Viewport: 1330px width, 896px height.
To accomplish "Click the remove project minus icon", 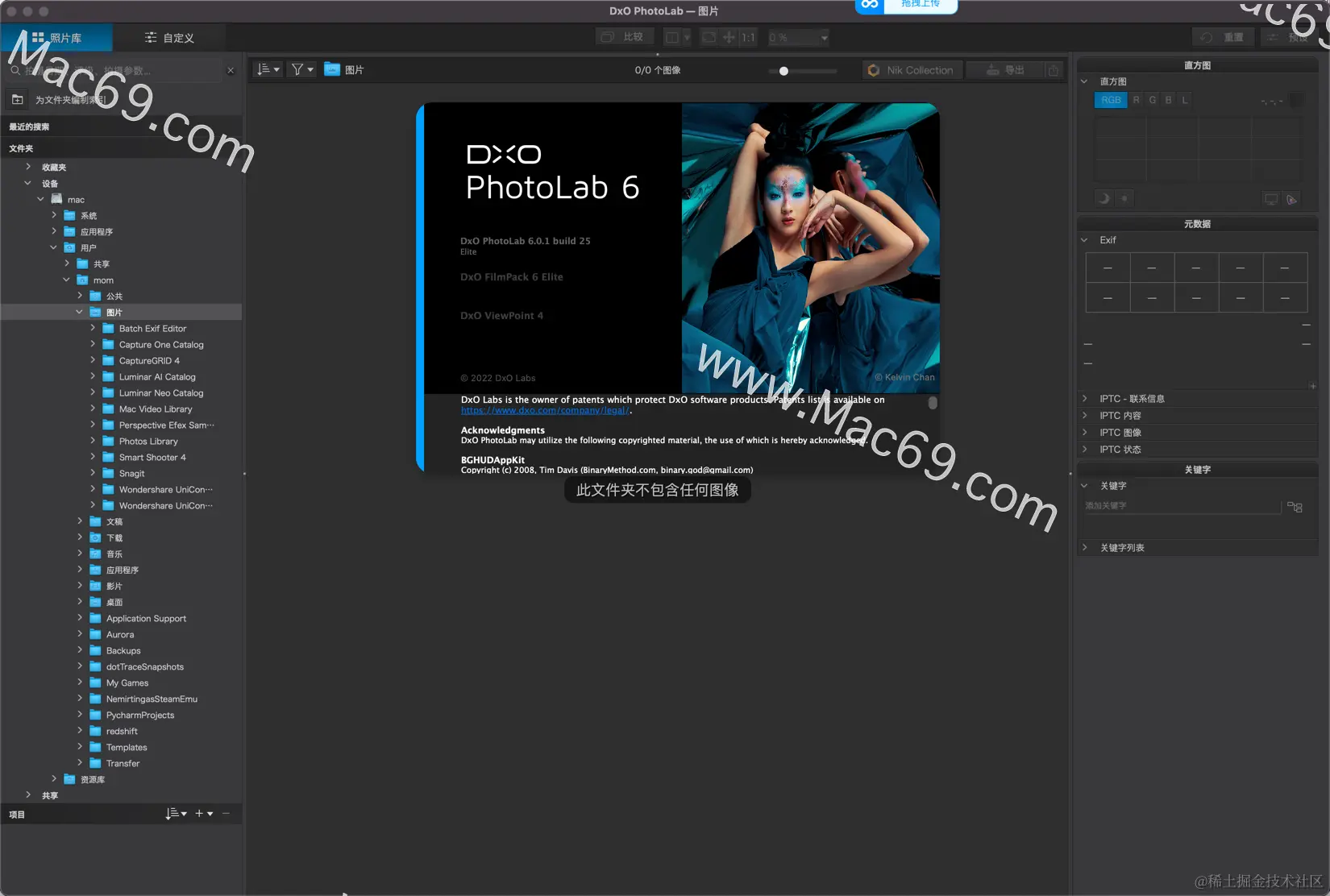I will click(227, 814).
